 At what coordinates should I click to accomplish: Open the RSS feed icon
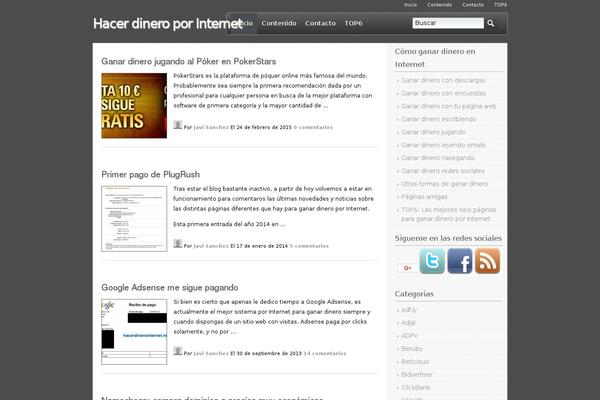click(x=487, y=261)
